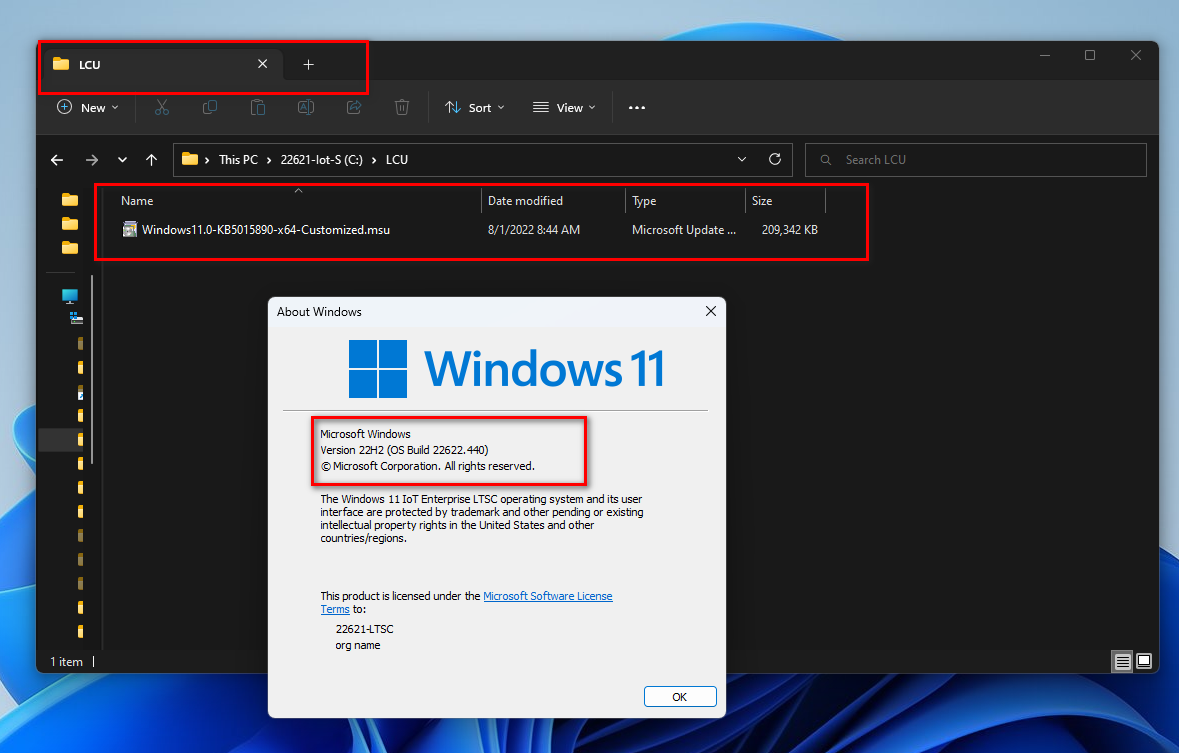Click the Paste clipboard icon
Viewport: 1179px width, 753px height.
point(258,108)
